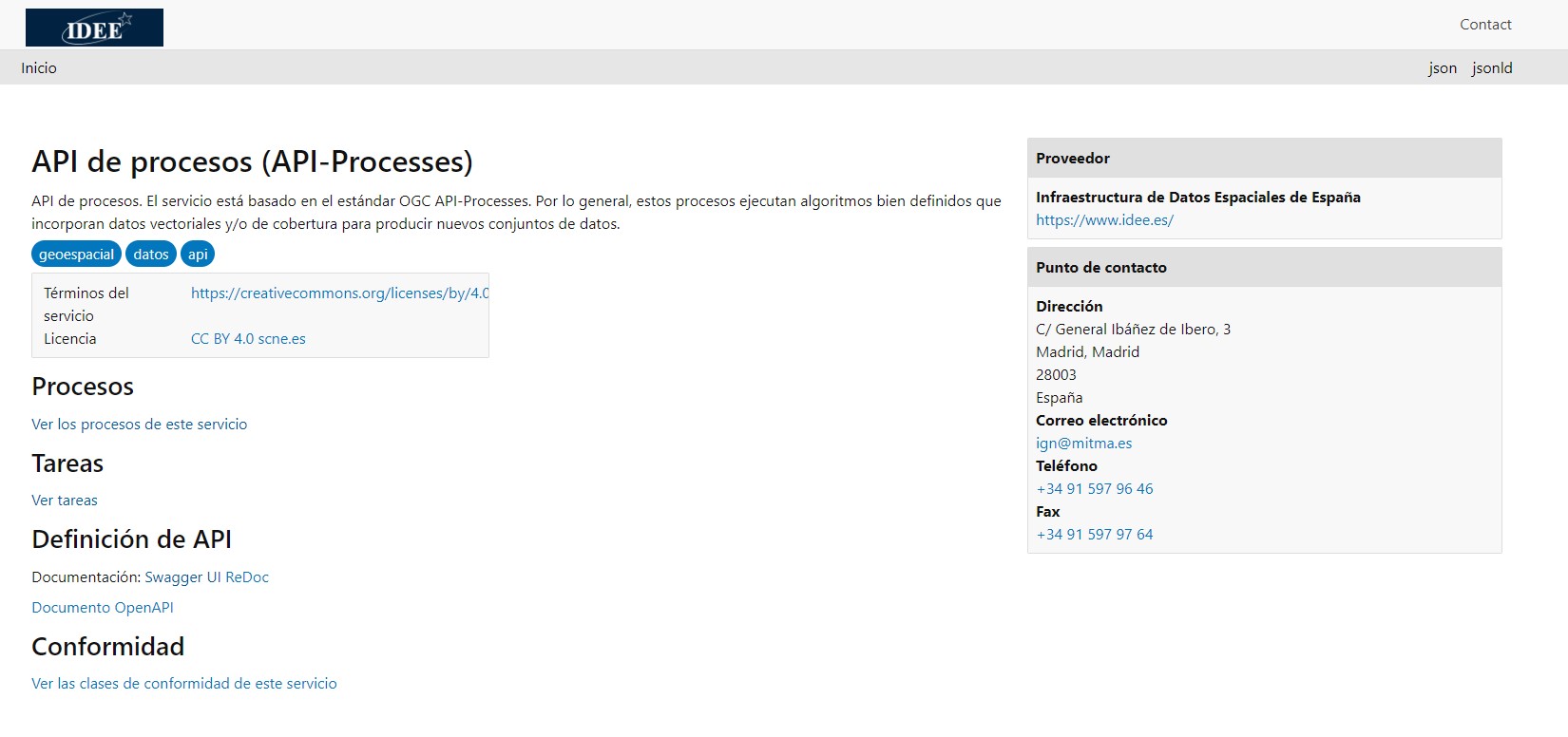Click the service description paragraph
This screenshot has width=1568, height=737.
[x=516, y=213]
